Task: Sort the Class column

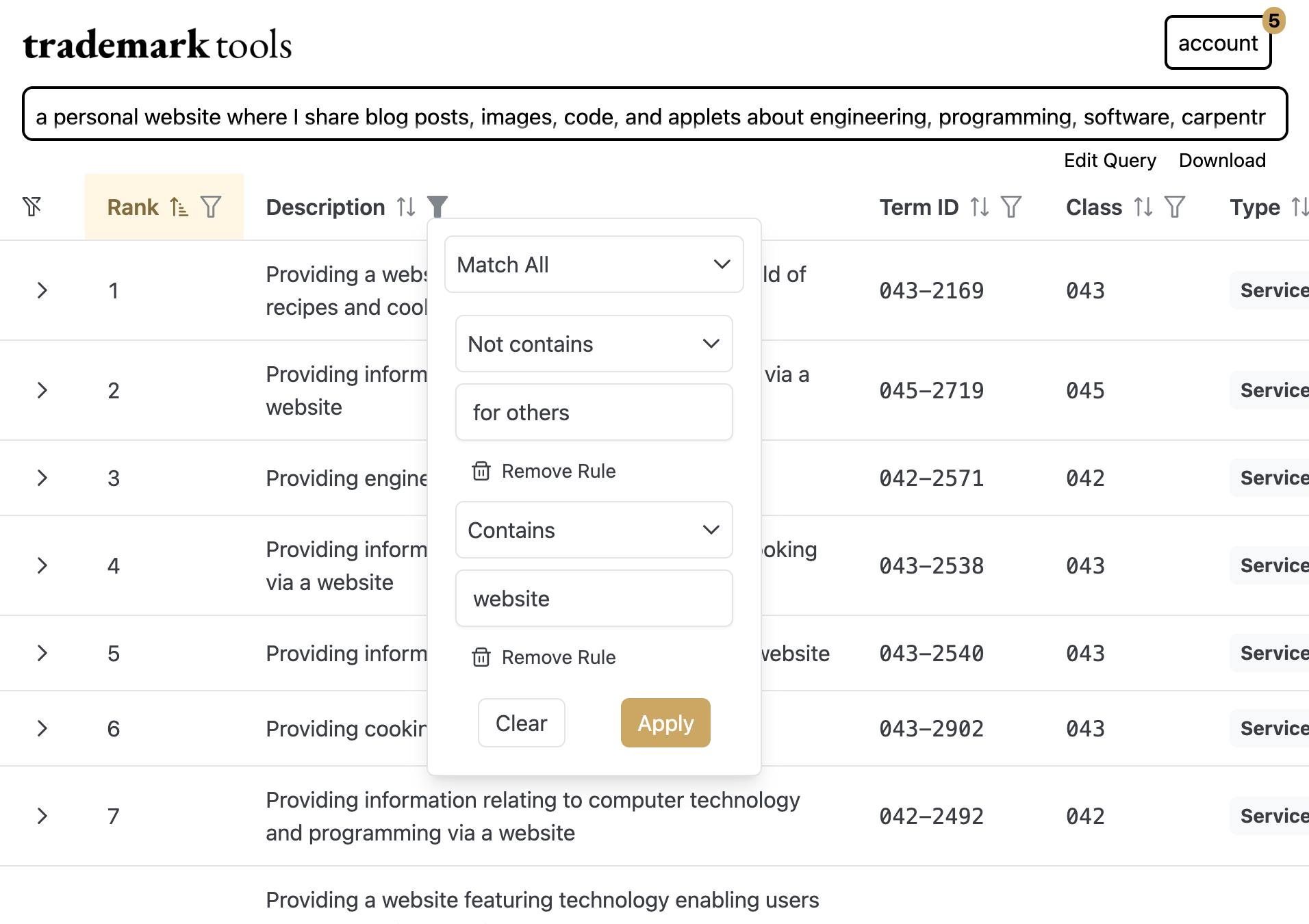Action: pyautogui.click(x=1143, y=207)
